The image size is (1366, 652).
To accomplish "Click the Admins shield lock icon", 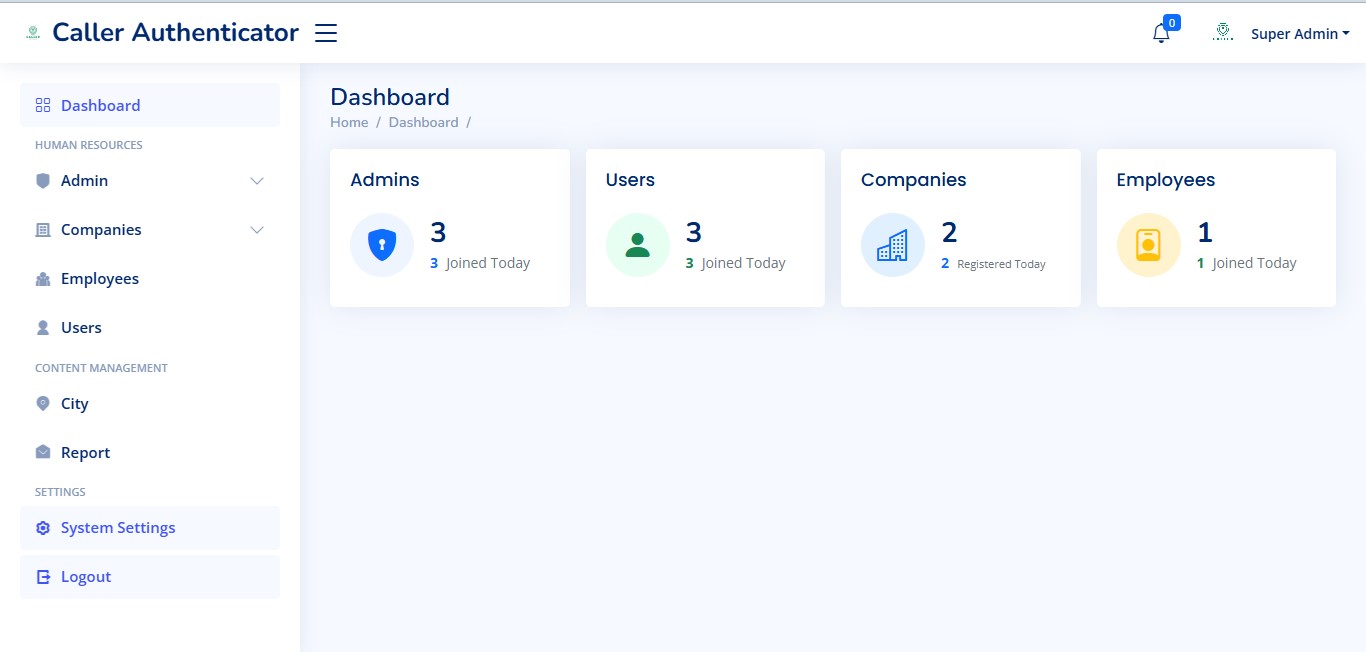I will pyautogui.click(x=382, y=245).
